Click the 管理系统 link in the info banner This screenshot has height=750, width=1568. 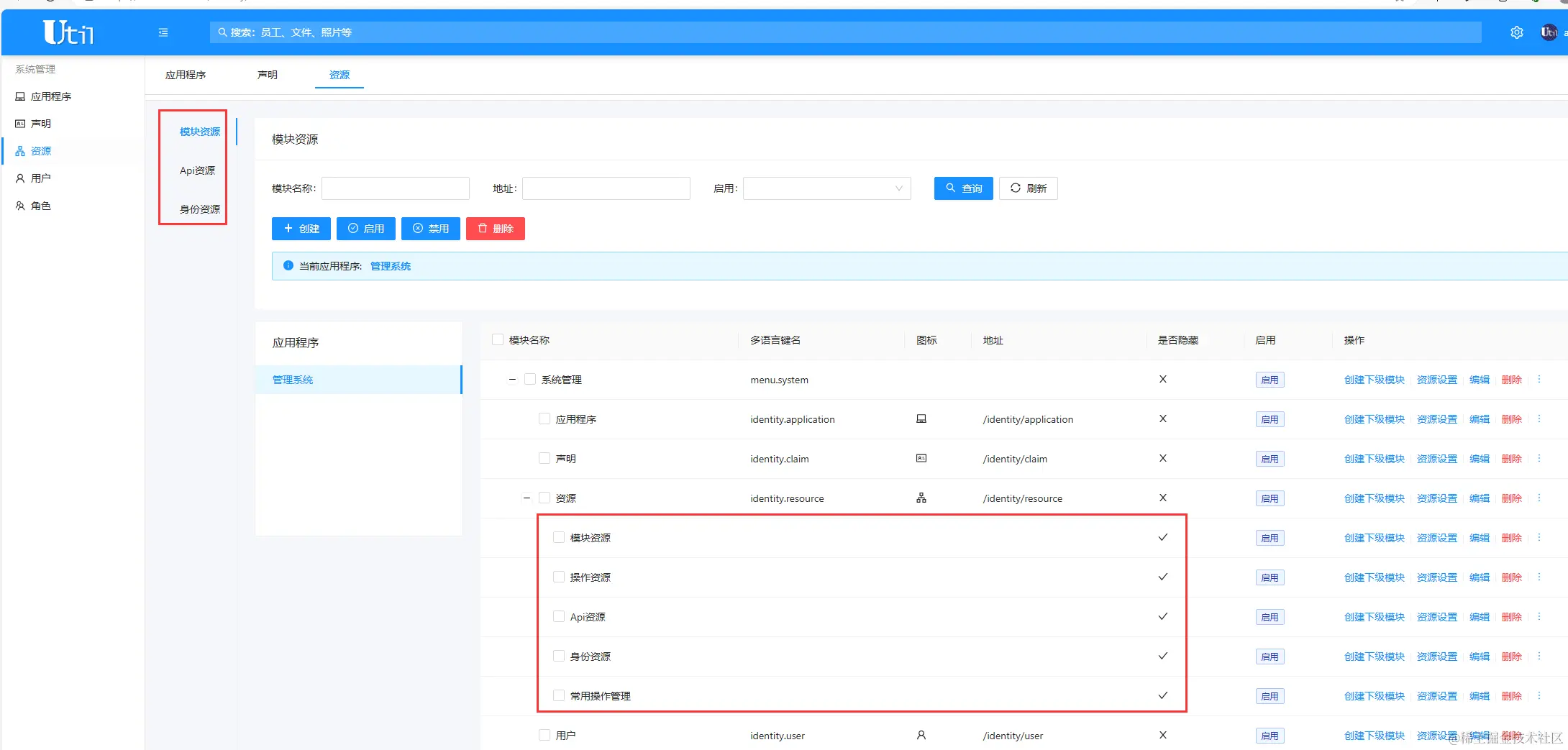click(x=391, y=266)
